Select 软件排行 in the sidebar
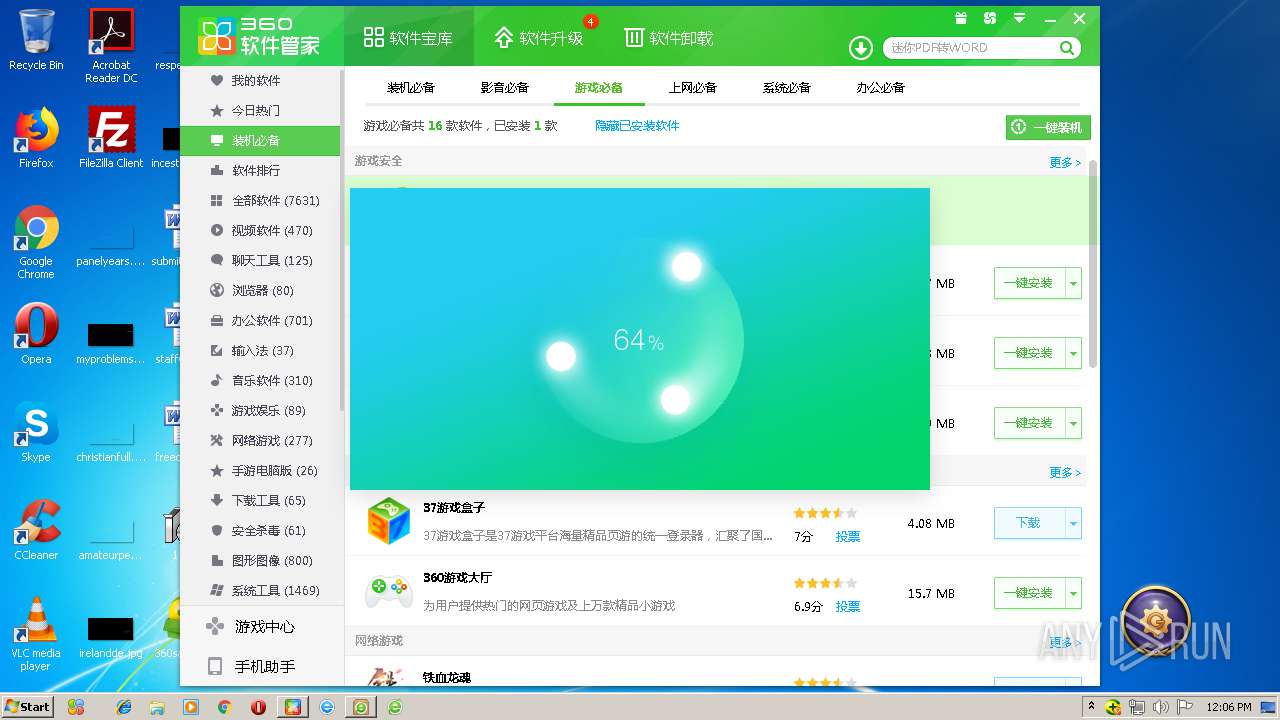Viewport: 1280px width, 720px height. click(x=260, y=170)
